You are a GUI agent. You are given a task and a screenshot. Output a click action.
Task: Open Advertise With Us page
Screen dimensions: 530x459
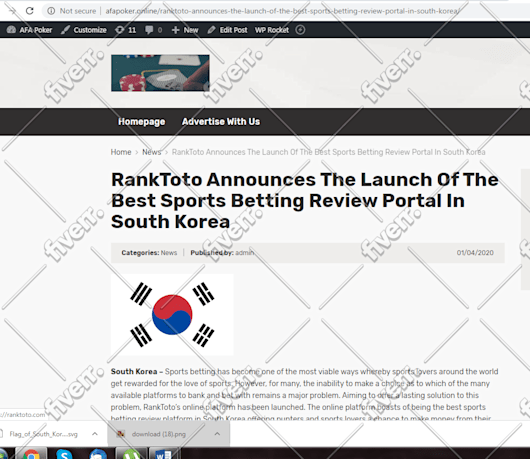pyautogui.click(x=221, y=122)
